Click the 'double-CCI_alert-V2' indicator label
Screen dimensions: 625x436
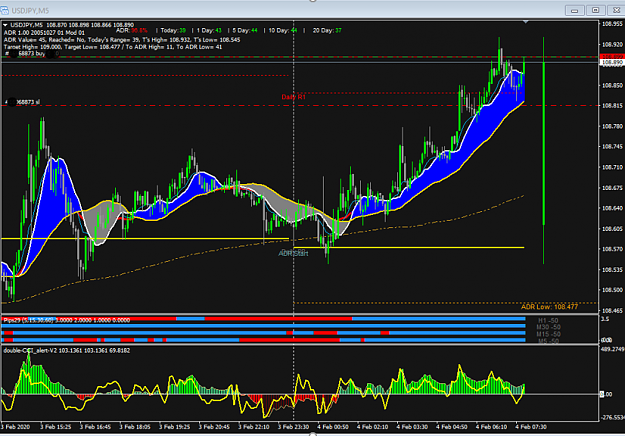pyautogui.click(x=30, y=351)
